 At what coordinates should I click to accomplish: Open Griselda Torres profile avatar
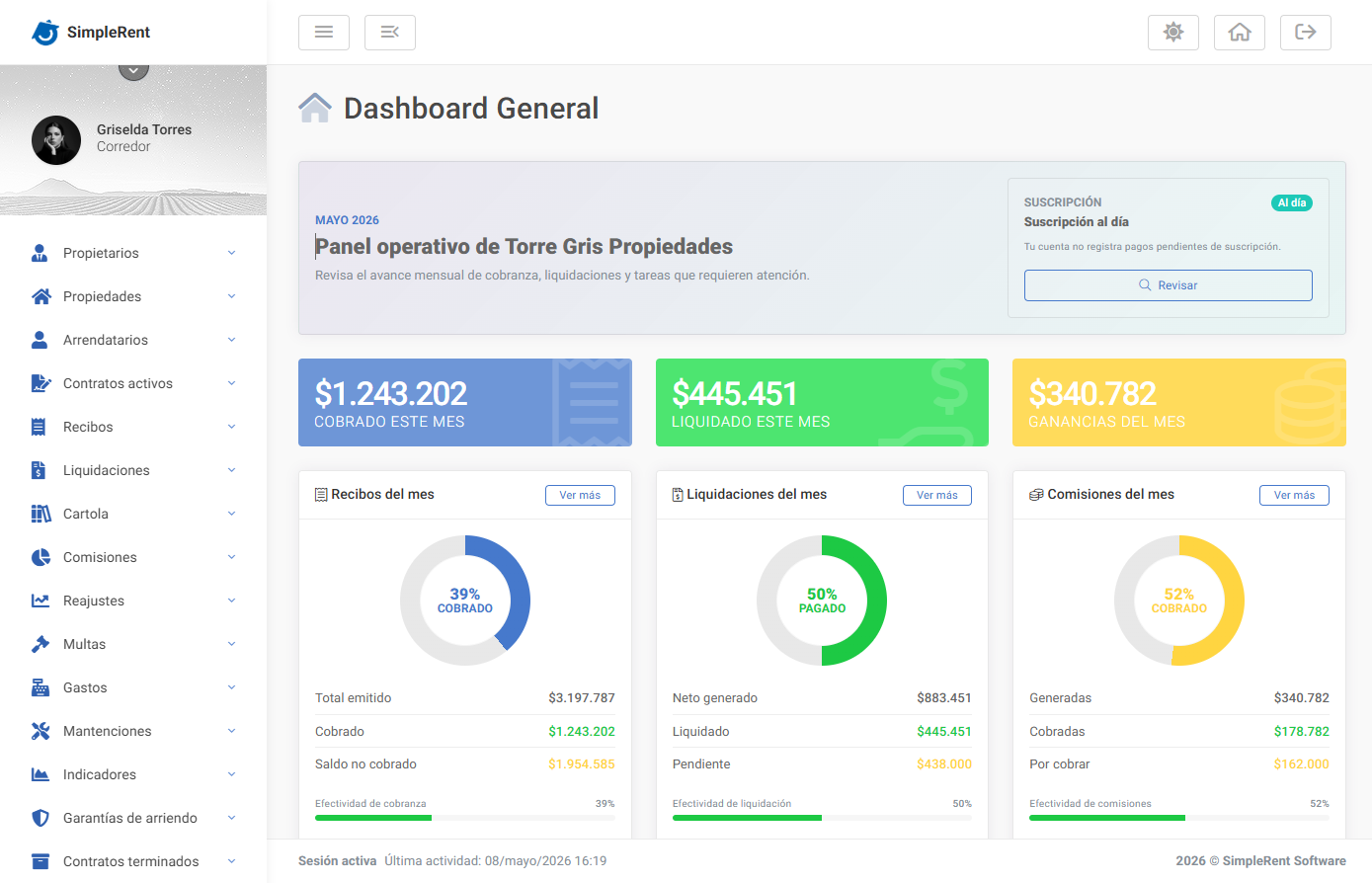(56, 140)
